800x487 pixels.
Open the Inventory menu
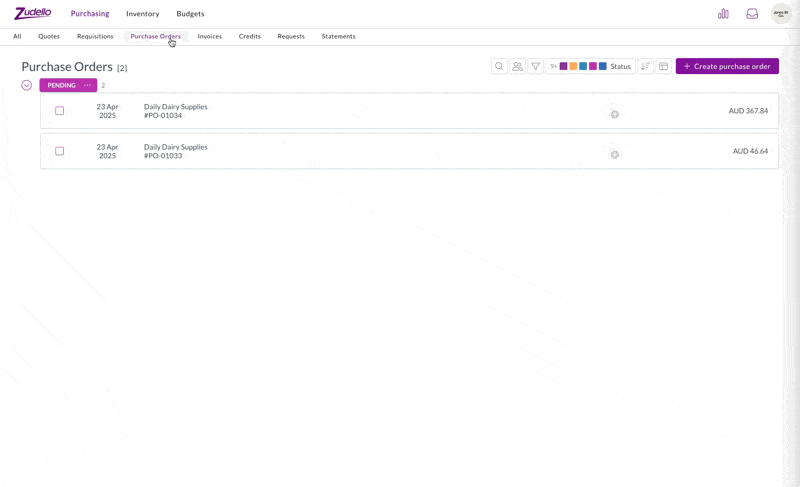pyautogui.click(x=142, y=14)
